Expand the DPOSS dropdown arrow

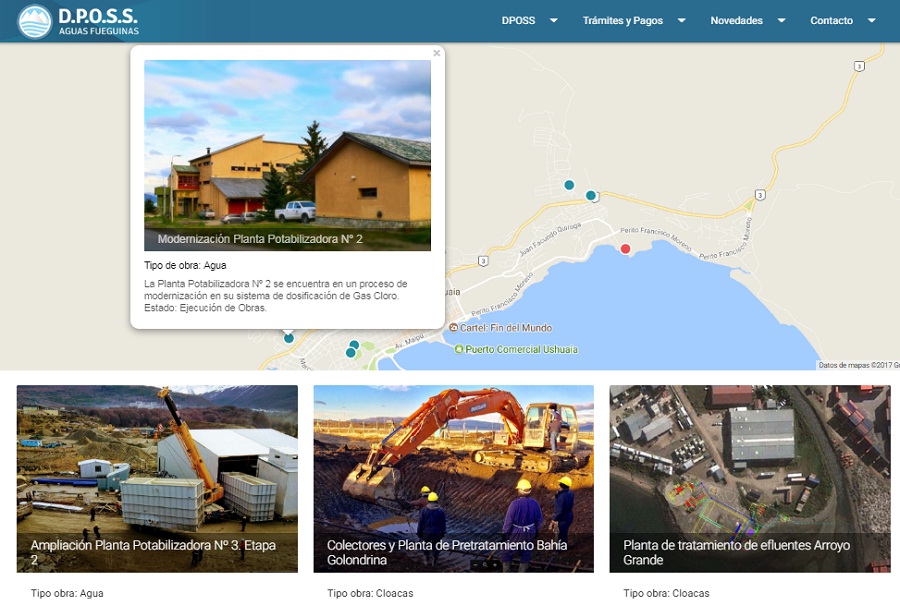point(554,20)
